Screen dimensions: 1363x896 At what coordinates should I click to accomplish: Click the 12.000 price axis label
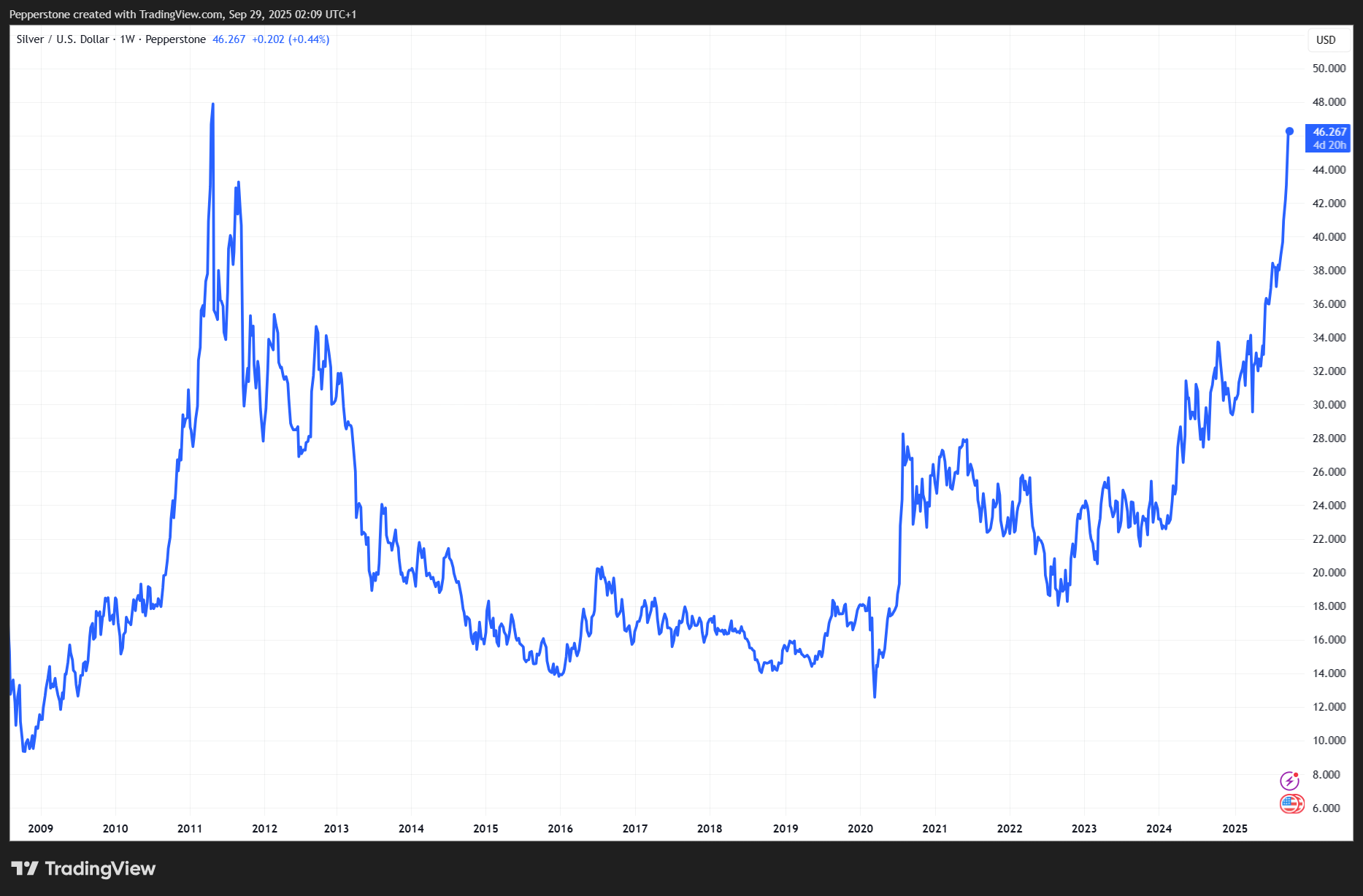[1329, 706]
